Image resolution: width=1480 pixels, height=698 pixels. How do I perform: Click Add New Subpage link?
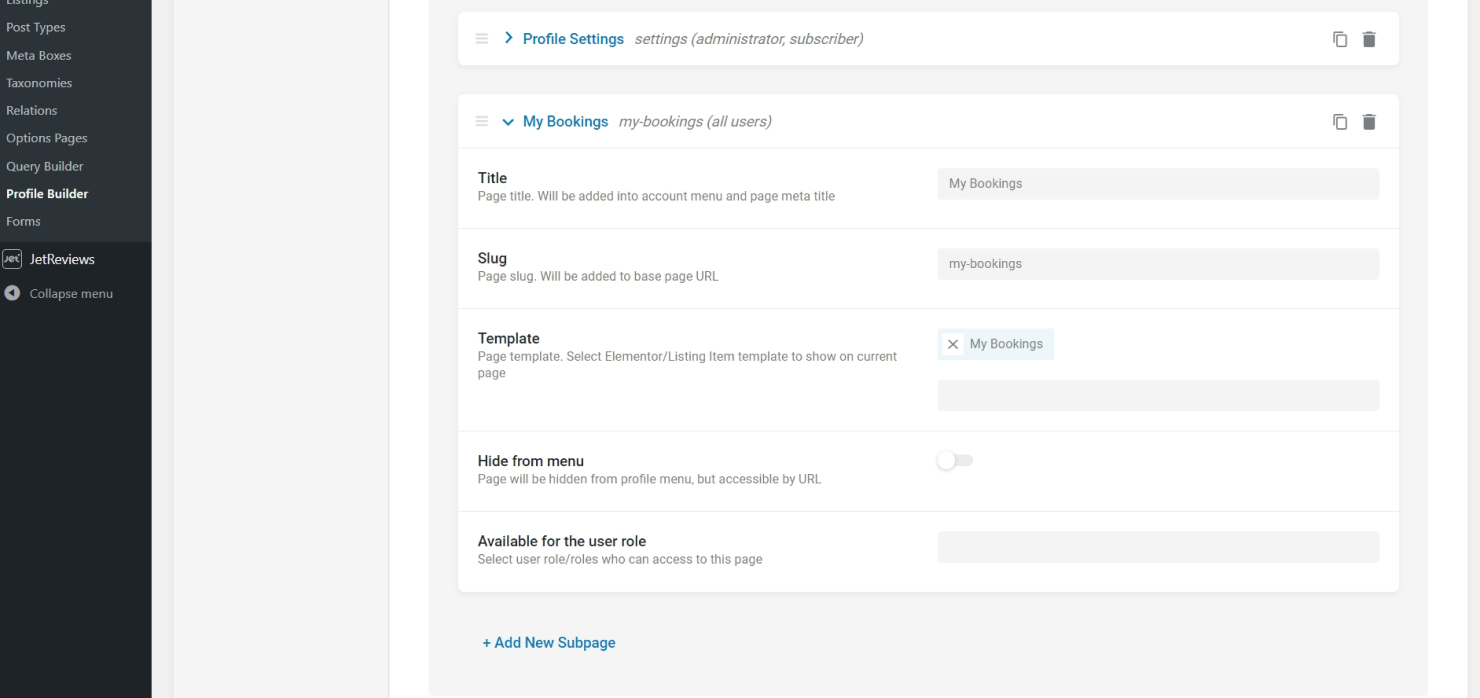coord(549,643)
